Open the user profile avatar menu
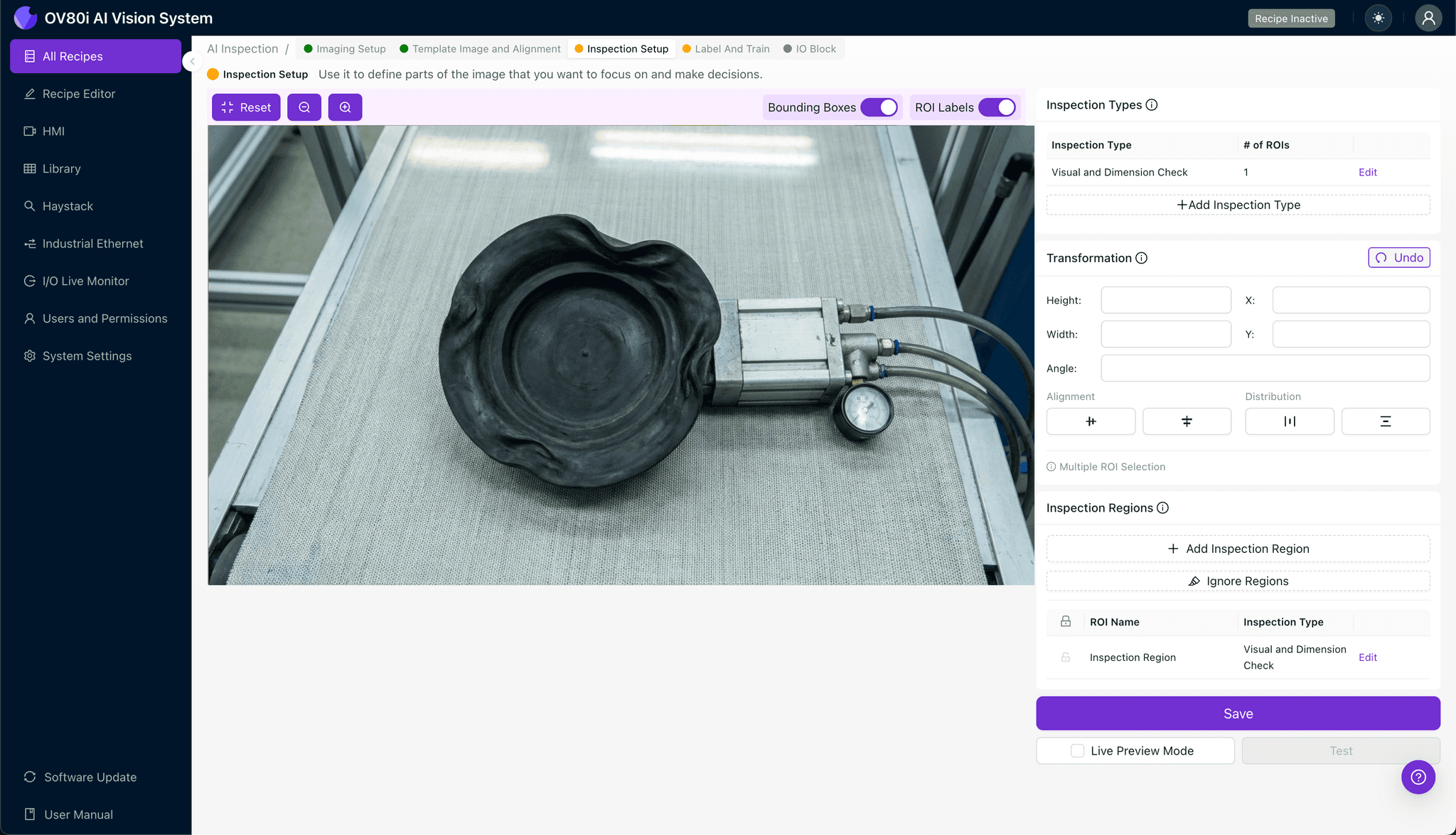This screenshot has height=835, width=1456. pyautogui.click(x=1428, y=18)
